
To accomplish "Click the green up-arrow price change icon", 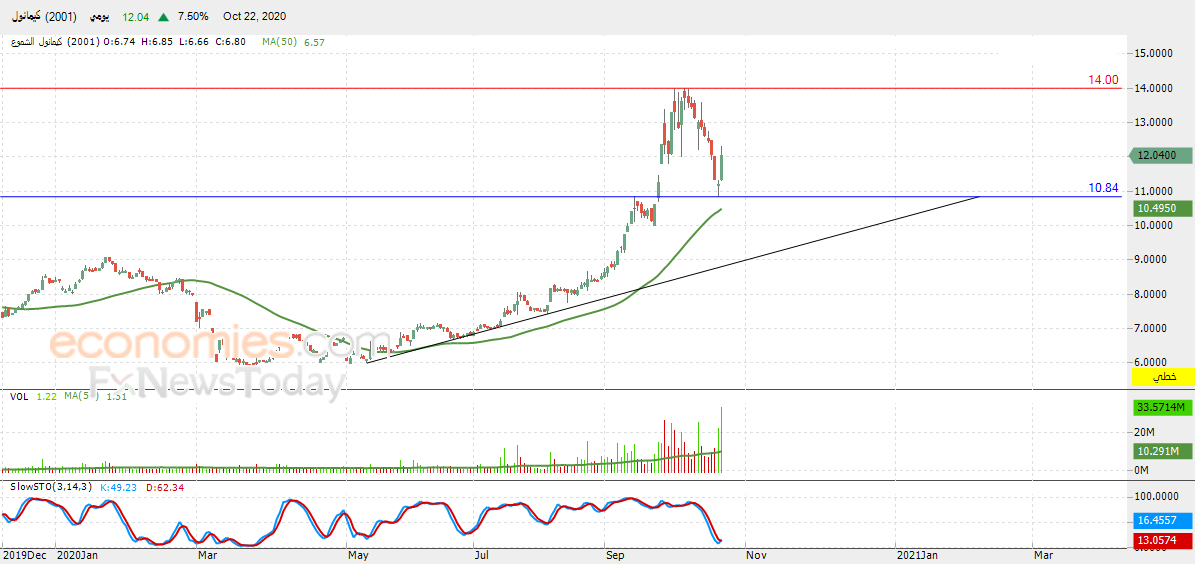I will tap(163, 17).
